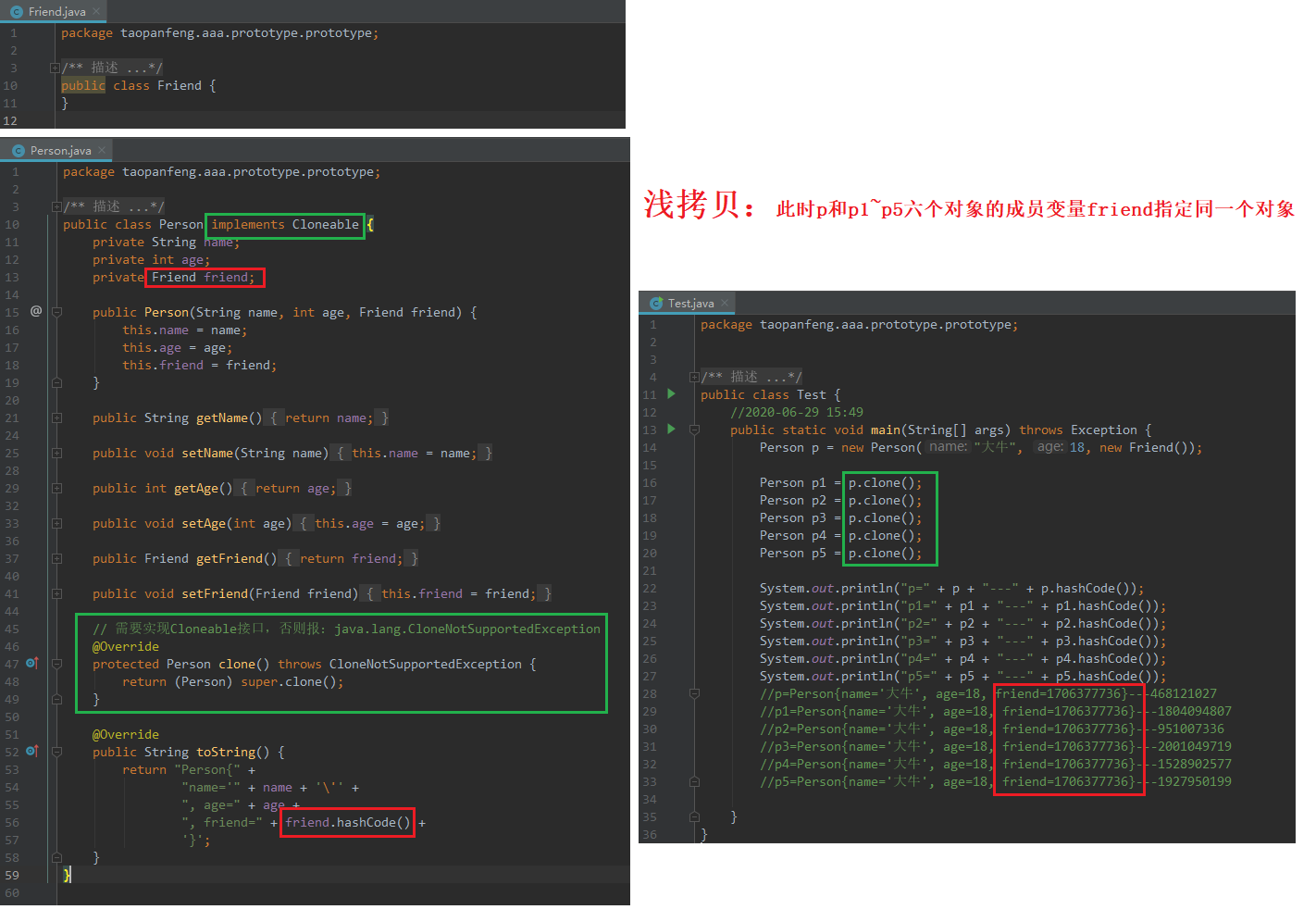Screen dimensions: 1316x922
Task: Click override gutter icon beside toString method
Action: click(x=32, y=751)
